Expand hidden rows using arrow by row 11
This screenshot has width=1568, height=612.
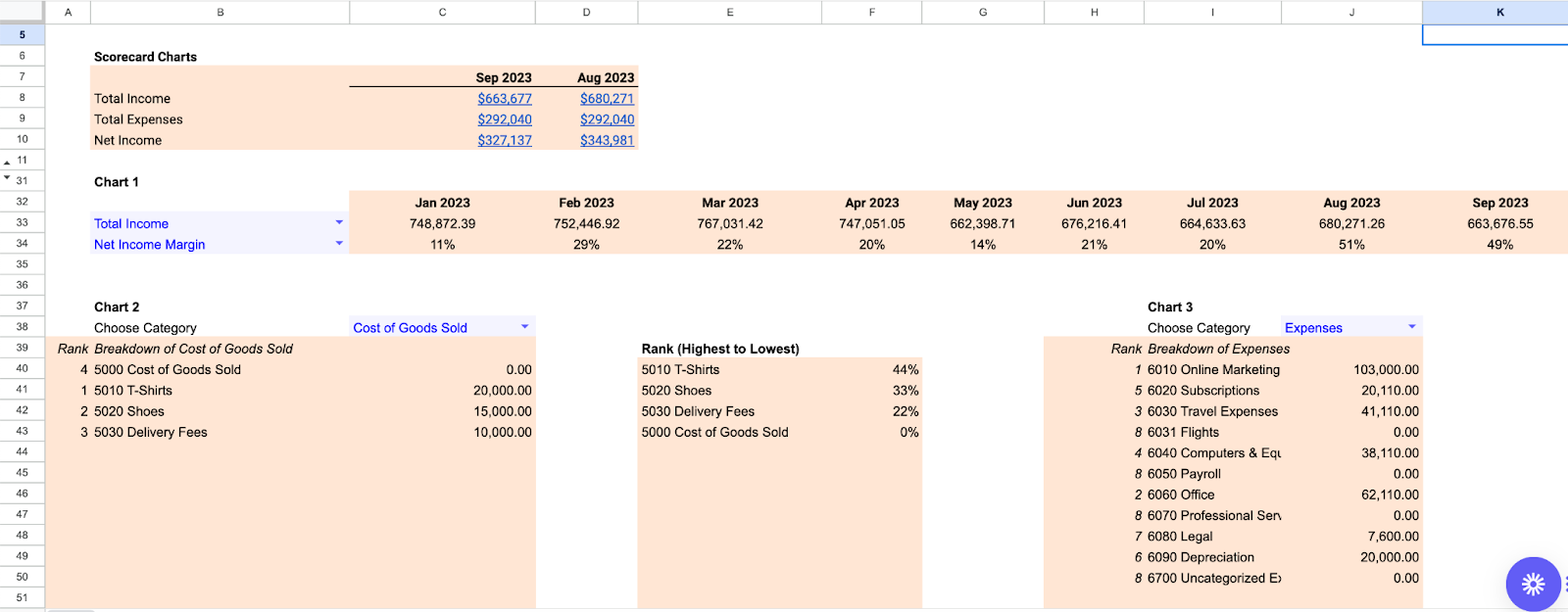pyautogui.click(x=8, y=163)
